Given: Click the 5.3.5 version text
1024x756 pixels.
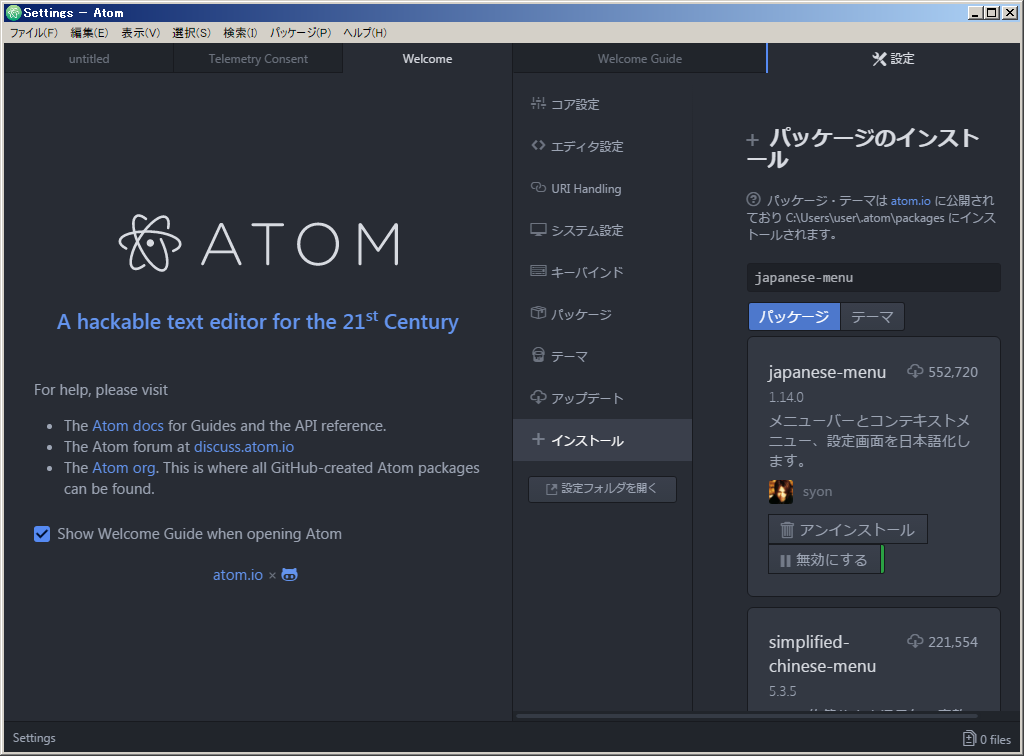Looking at the screenshot, I should click(x=782, y=691).
